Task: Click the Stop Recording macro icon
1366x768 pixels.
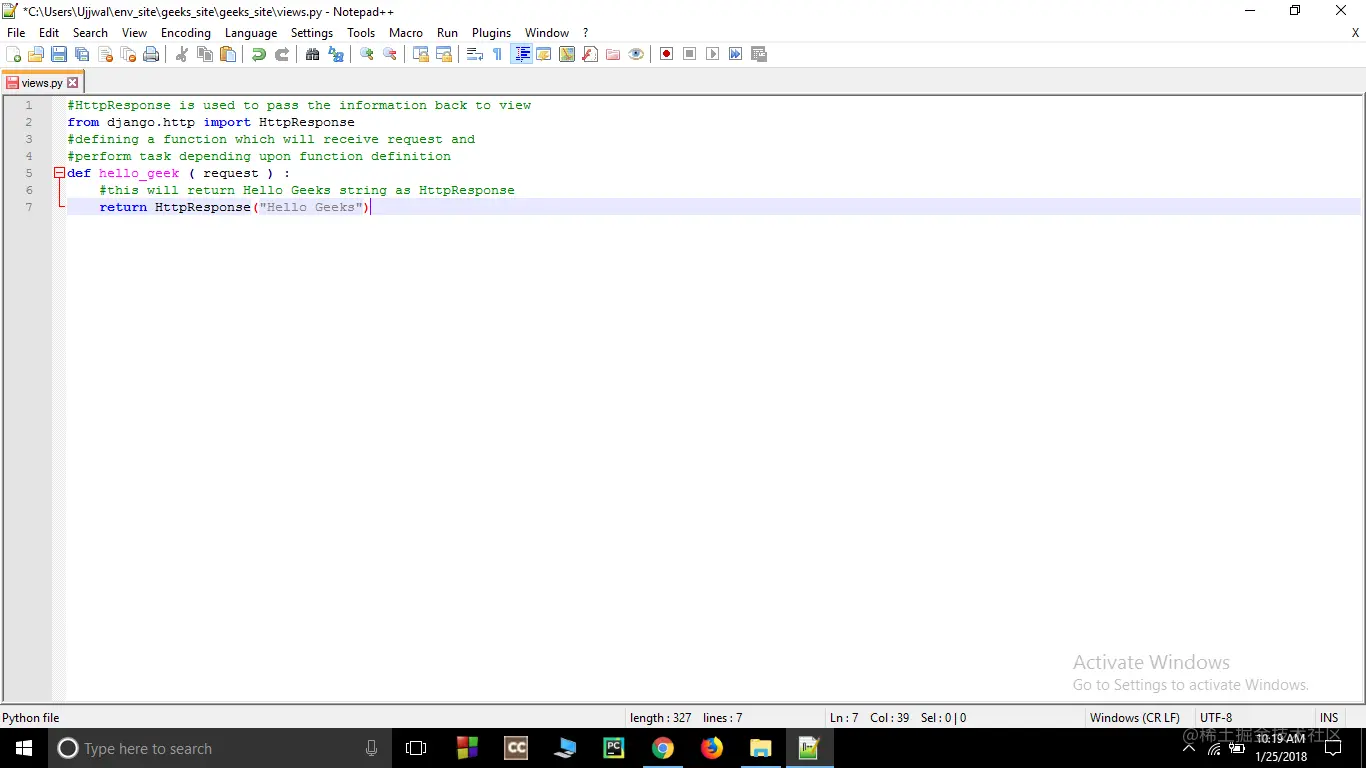Action: (x=690, y=54)
